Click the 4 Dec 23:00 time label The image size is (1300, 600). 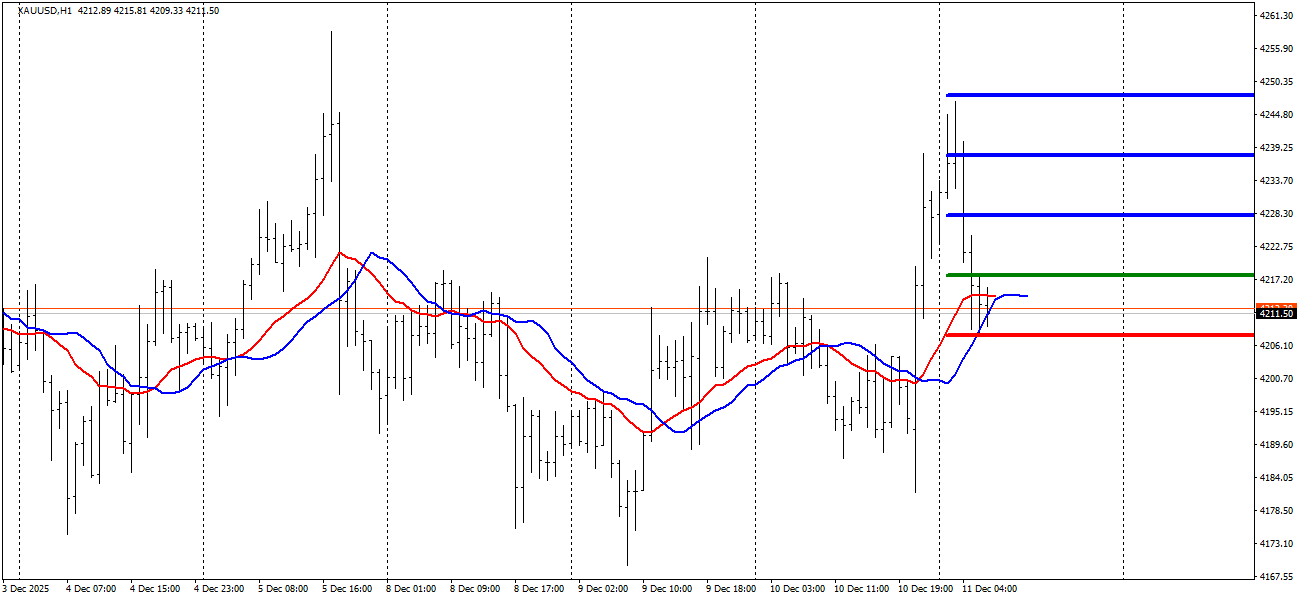tap(219, 589)
